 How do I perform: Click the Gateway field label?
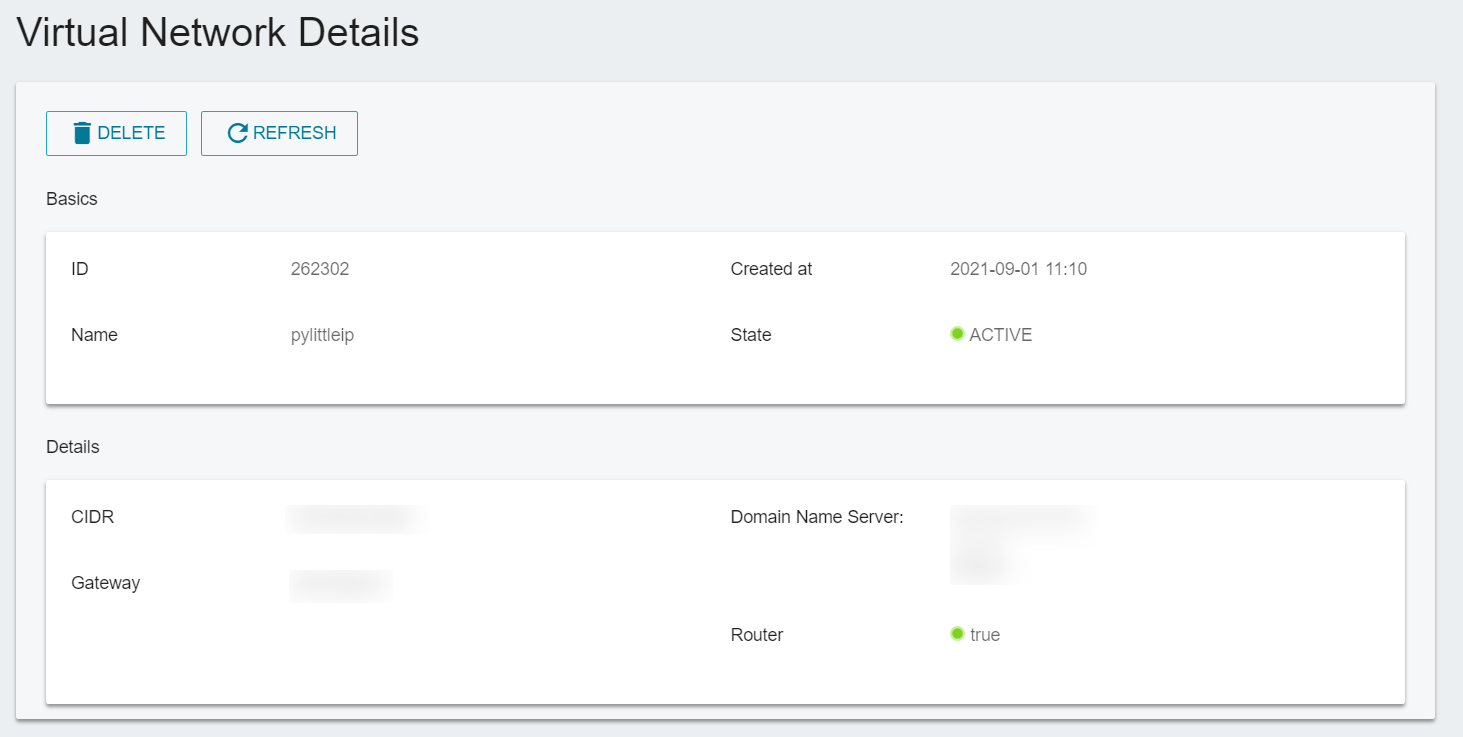(105, 583)
